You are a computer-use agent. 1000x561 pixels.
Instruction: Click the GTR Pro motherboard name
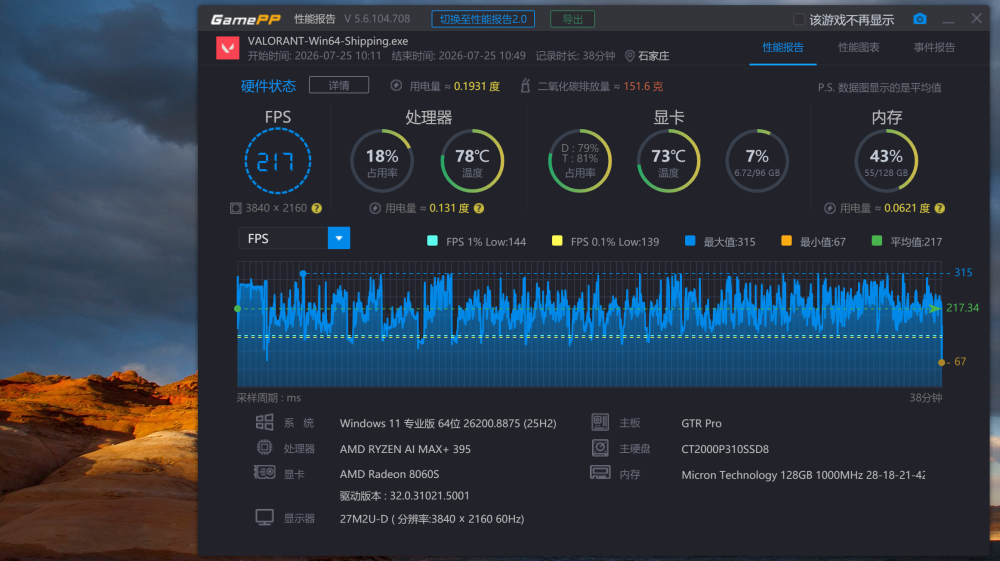click(701, 423)
